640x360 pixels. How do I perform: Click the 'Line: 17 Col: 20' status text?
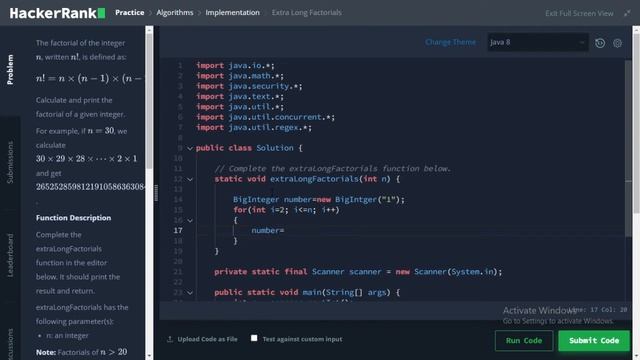click(599, 310)
